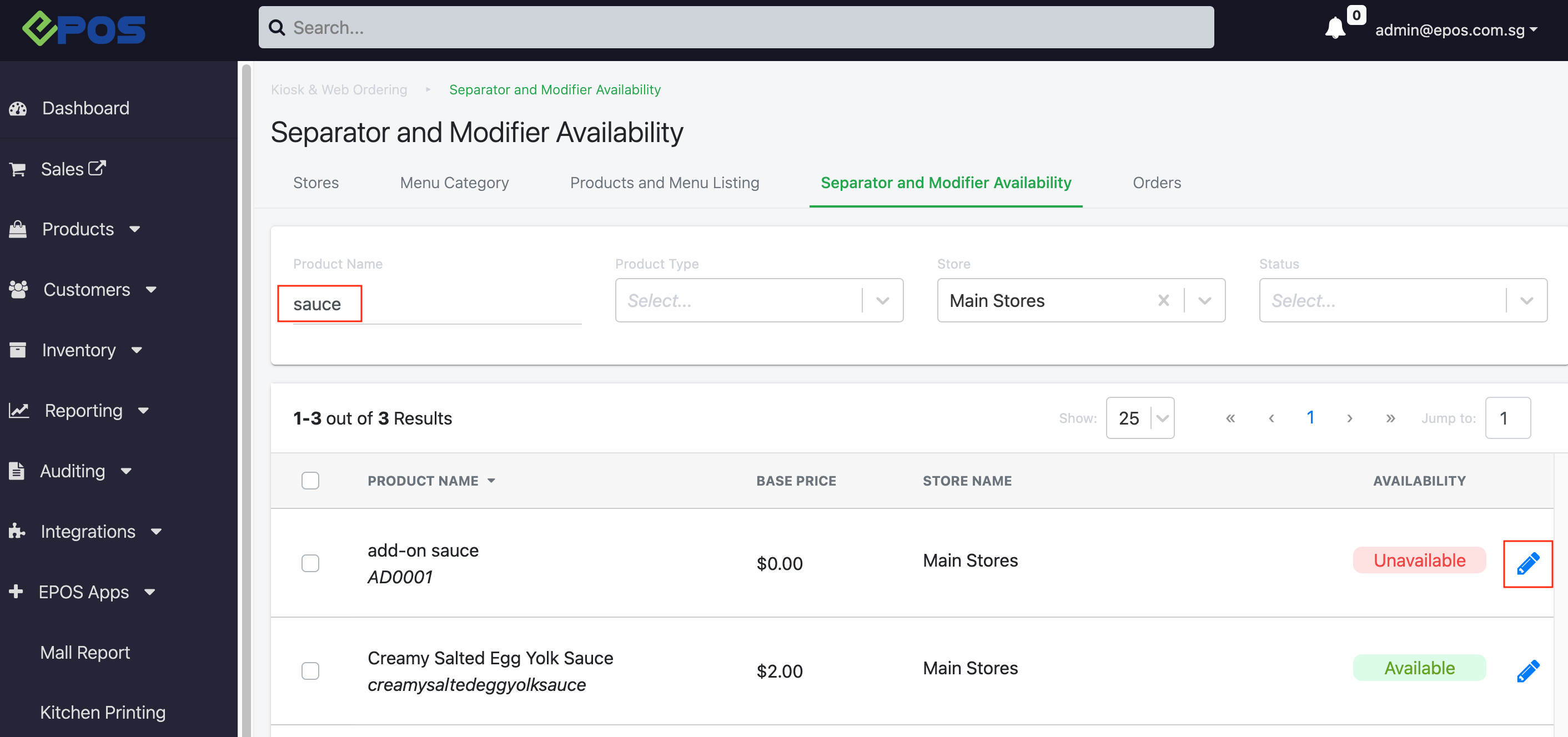Image resolution: width=1568 pixels, height=737 pixels.
Task: Expand the Status filter dropdown
Action: [1403, 300]
